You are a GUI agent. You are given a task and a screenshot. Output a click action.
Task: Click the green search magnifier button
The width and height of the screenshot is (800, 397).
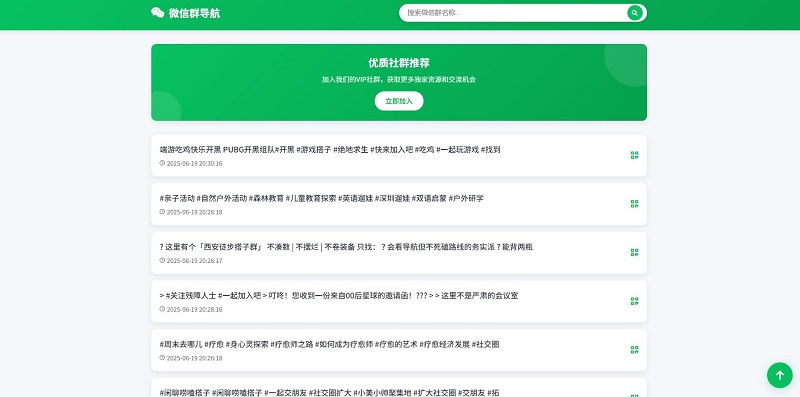[x=635, y=13]
